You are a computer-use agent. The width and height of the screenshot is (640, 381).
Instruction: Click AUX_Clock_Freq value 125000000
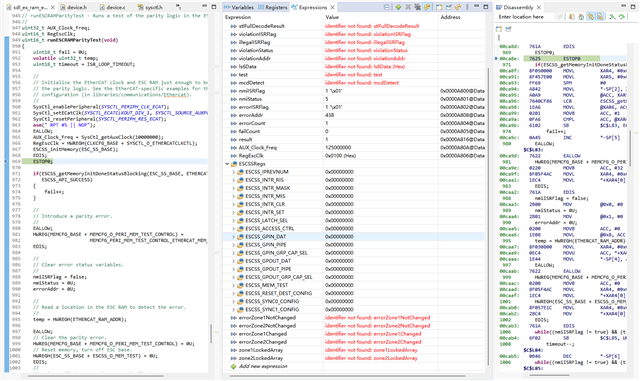click(338, 148)
